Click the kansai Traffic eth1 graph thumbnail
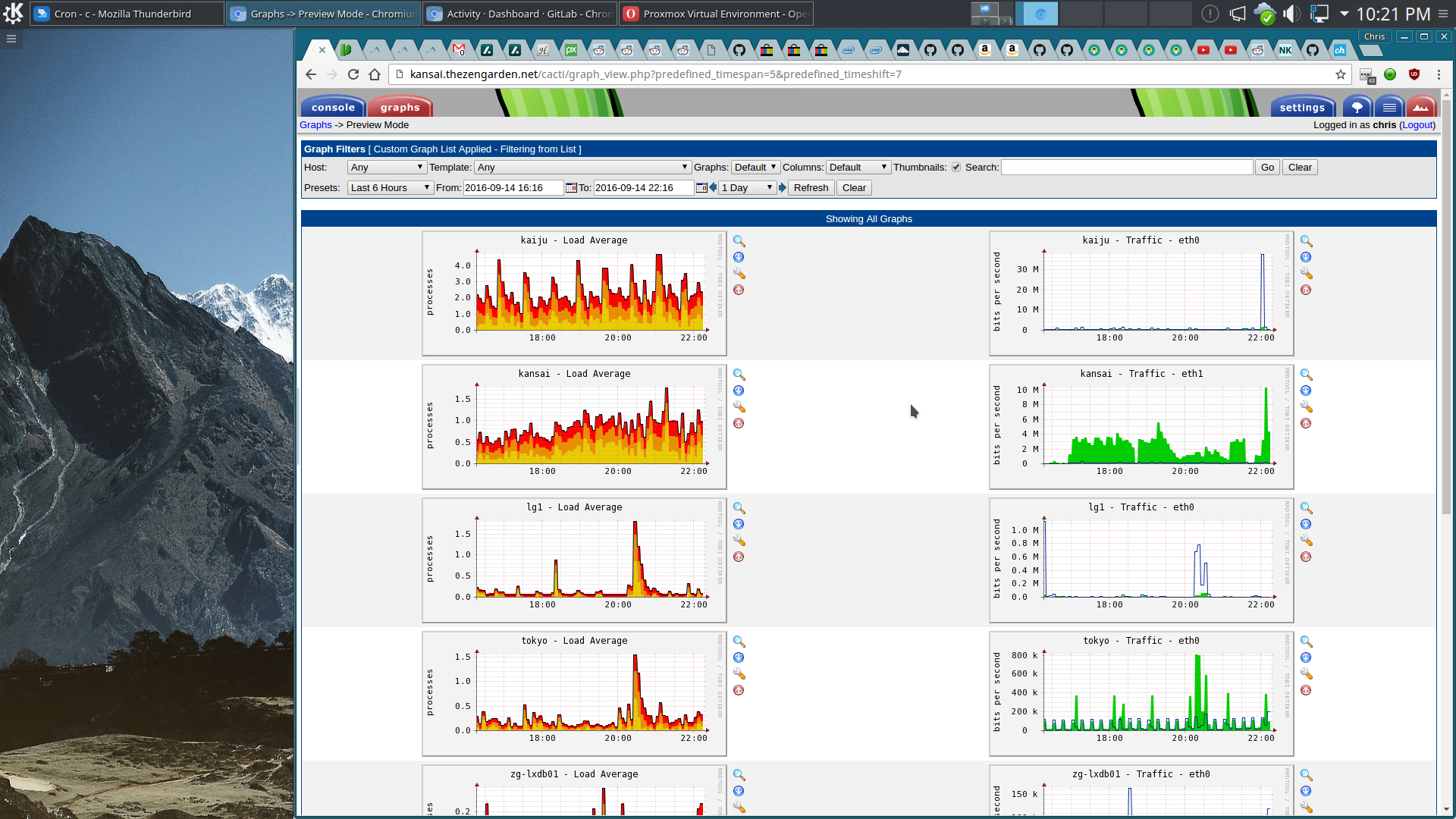 click(1141, 427)
